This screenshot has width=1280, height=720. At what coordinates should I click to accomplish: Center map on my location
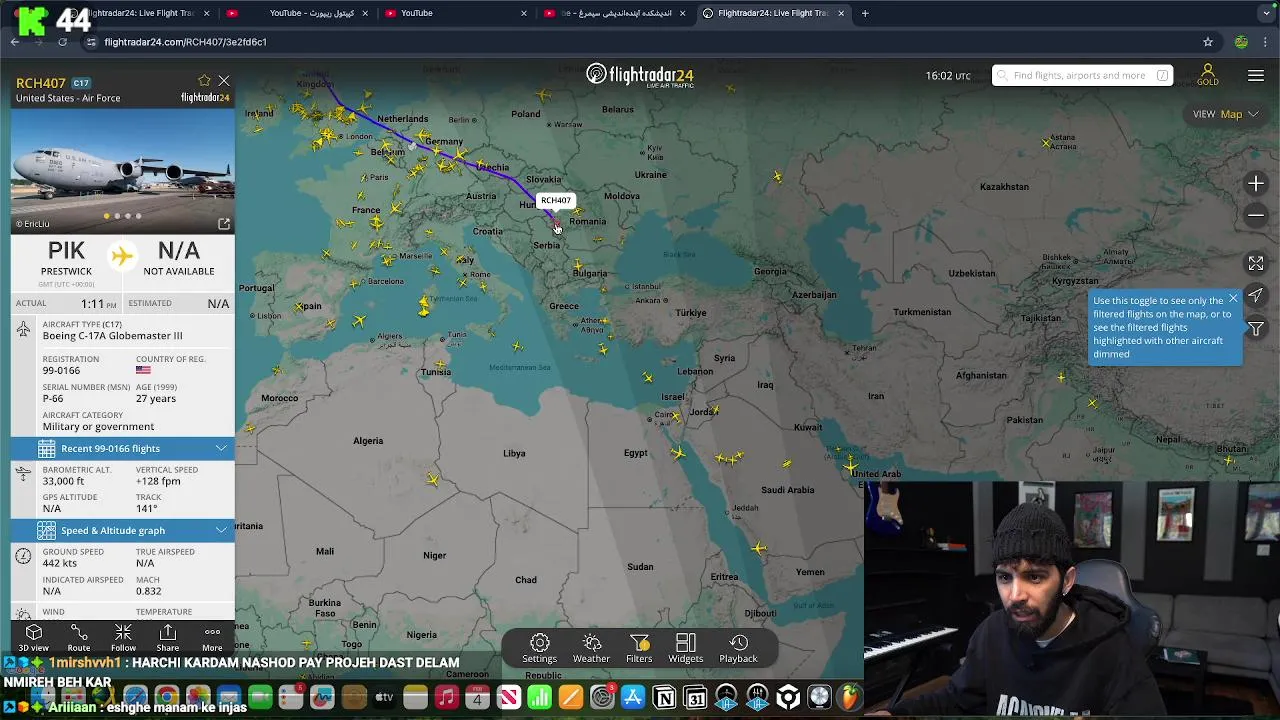point(1256,296)
